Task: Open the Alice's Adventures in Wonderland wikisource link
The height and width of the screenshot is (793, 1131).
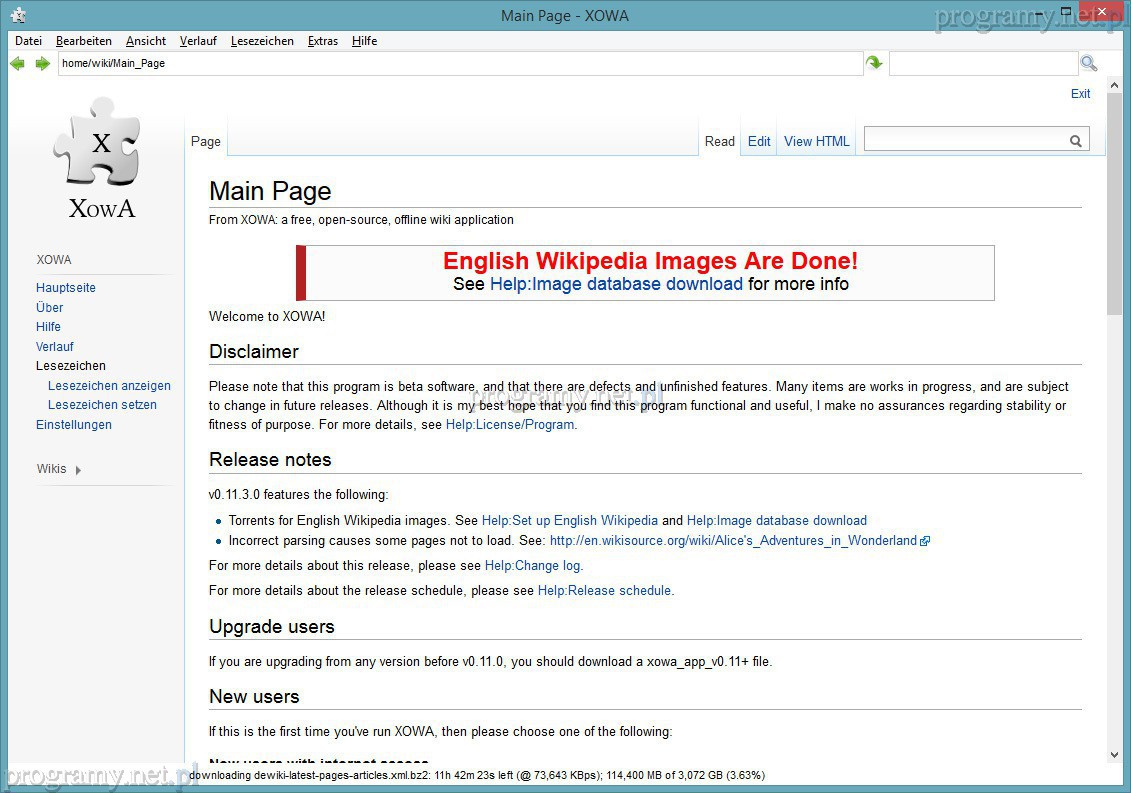Action: 733,540
